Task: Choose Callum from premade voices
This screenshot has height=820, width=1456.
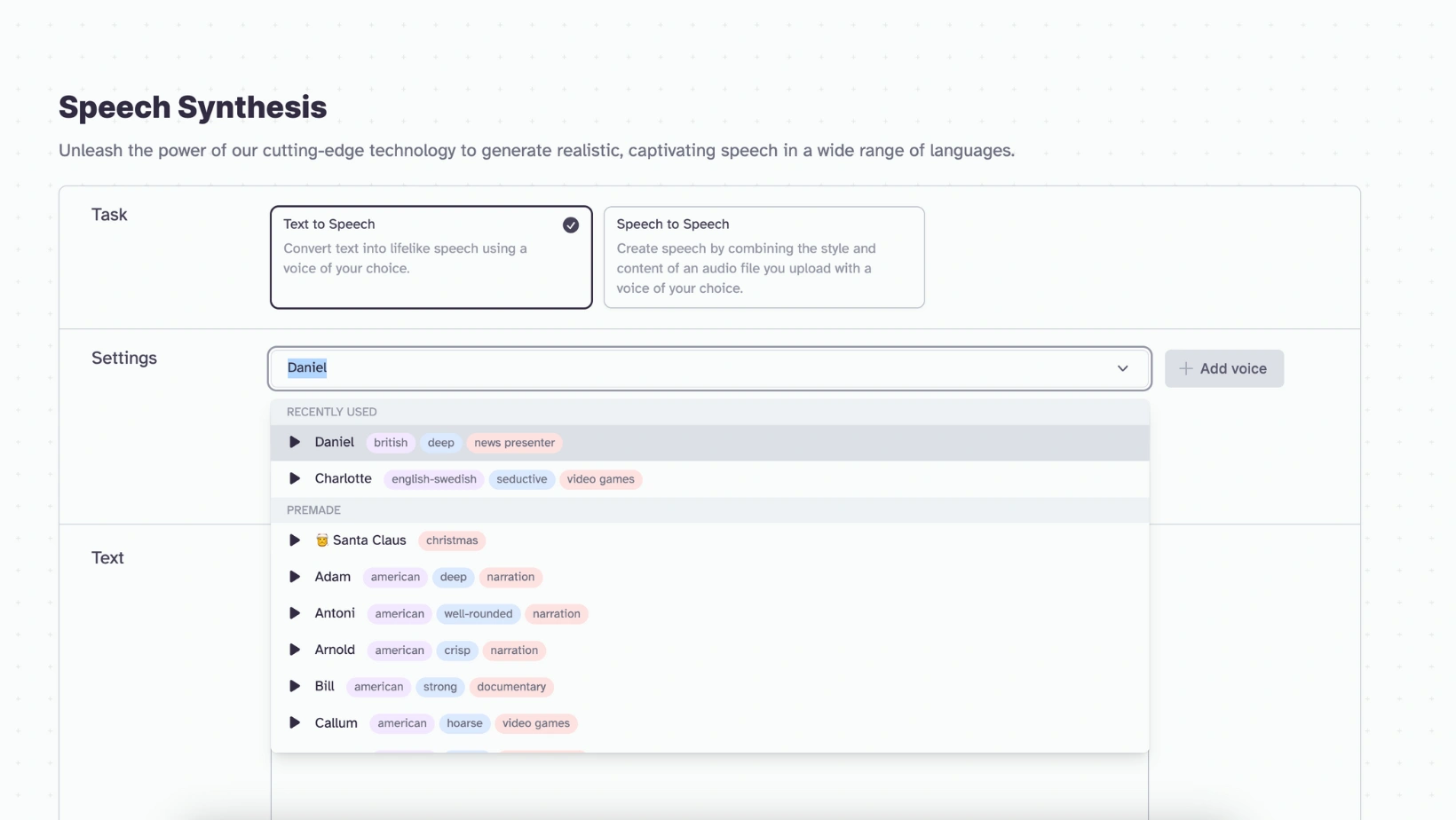Action: [x=710, y=722]
